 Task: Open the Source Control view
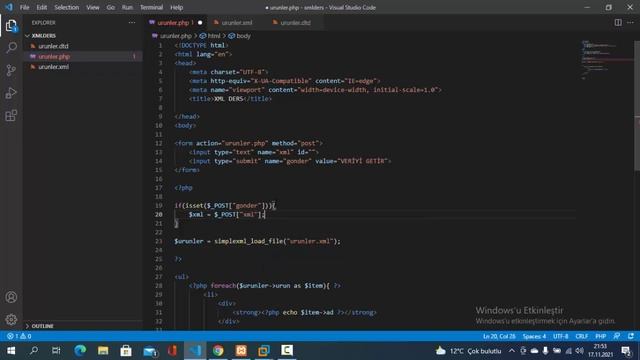pos(11,70)
